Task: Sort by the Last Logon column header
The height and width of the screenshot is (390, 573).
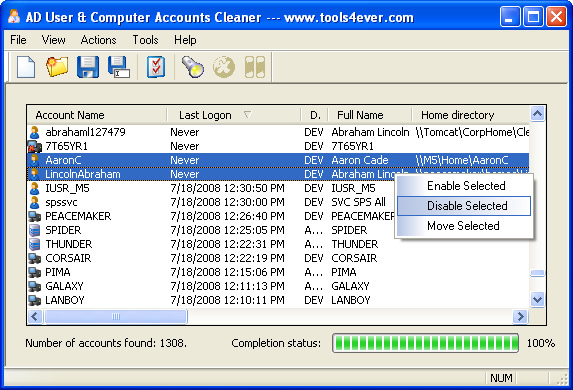Action: 234,115
